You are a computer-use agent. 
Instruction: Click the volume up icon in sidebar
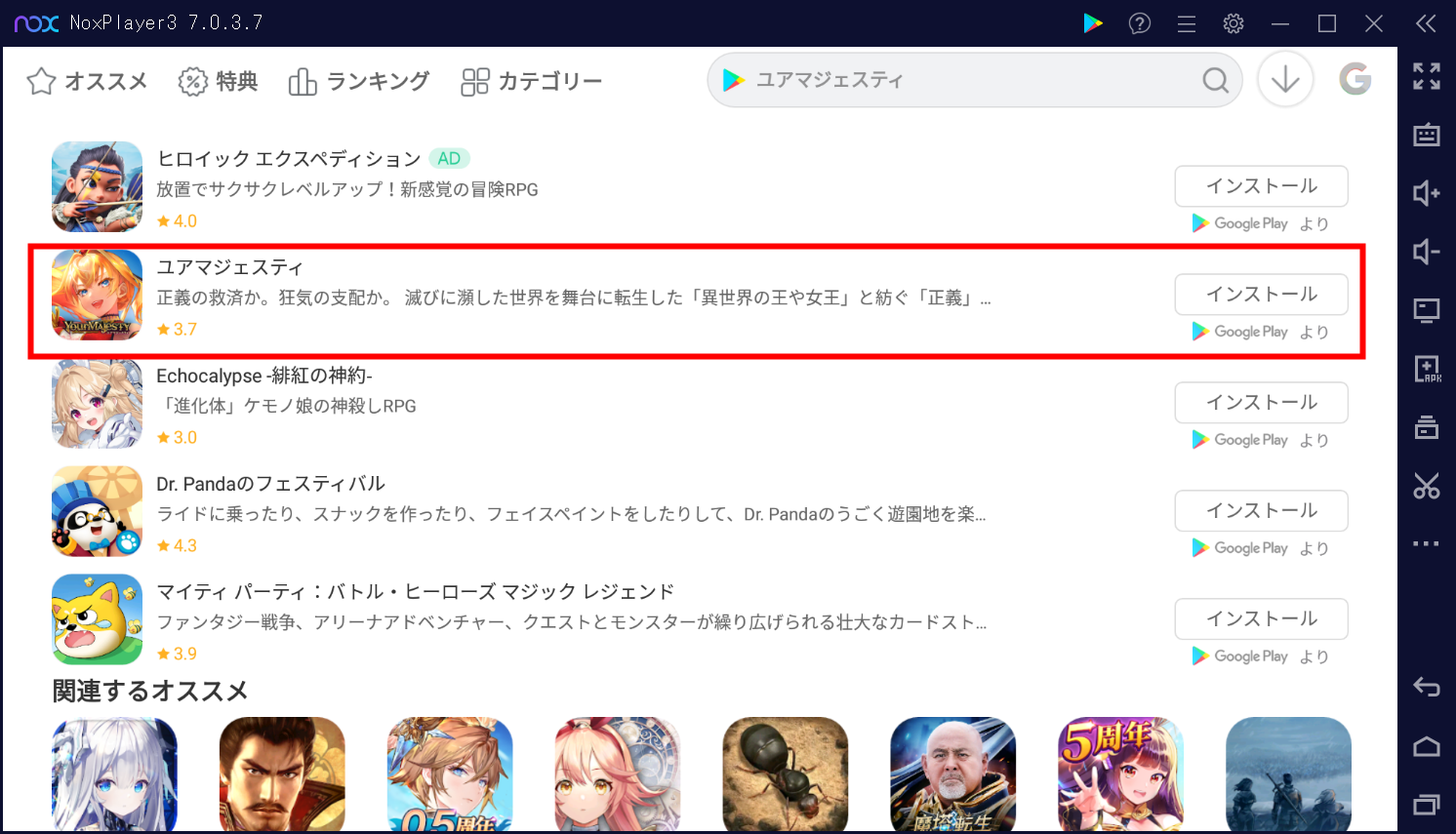point(1426,193)
